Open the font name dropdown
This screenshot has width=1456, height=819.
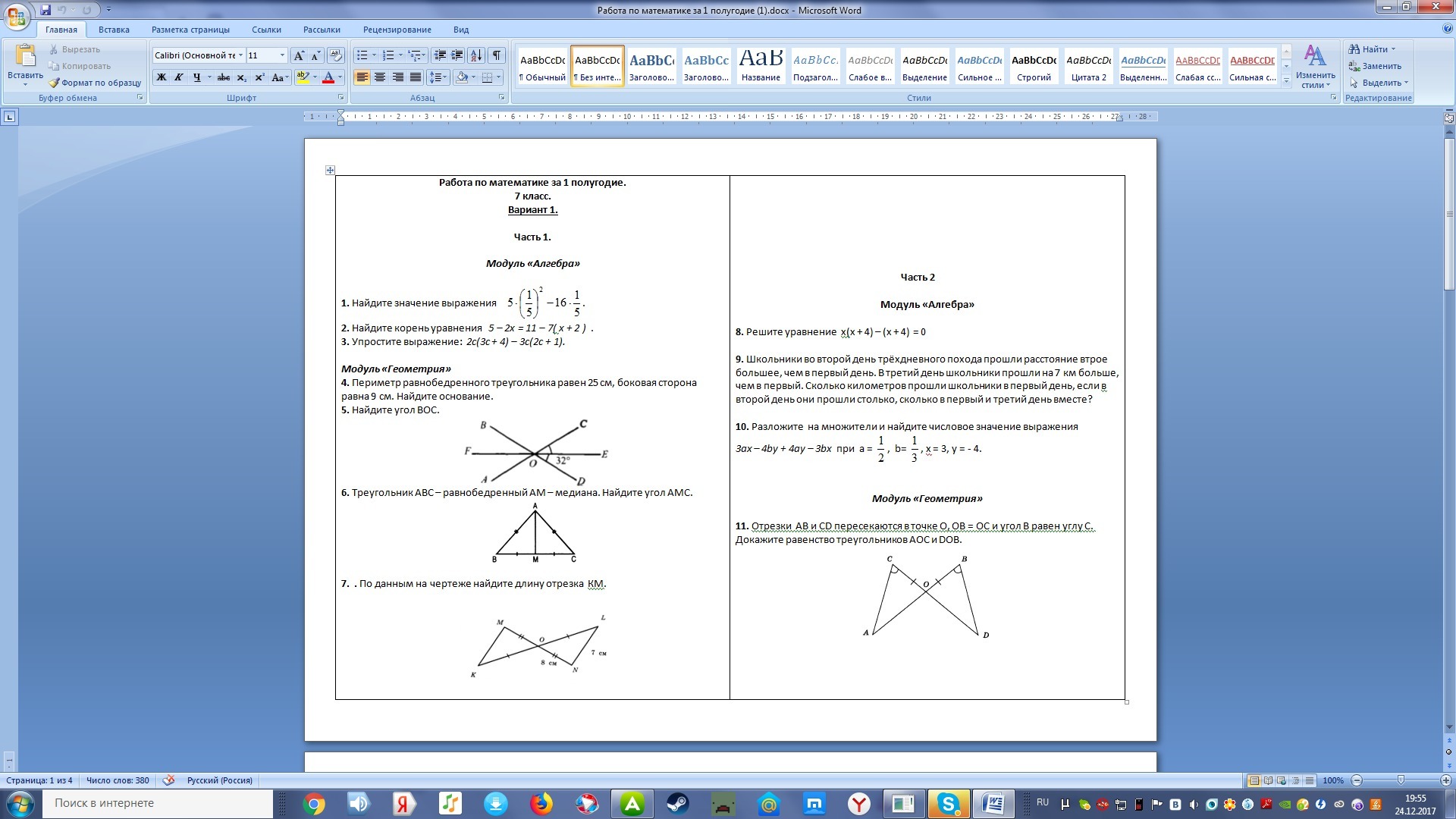click(240, 55)
